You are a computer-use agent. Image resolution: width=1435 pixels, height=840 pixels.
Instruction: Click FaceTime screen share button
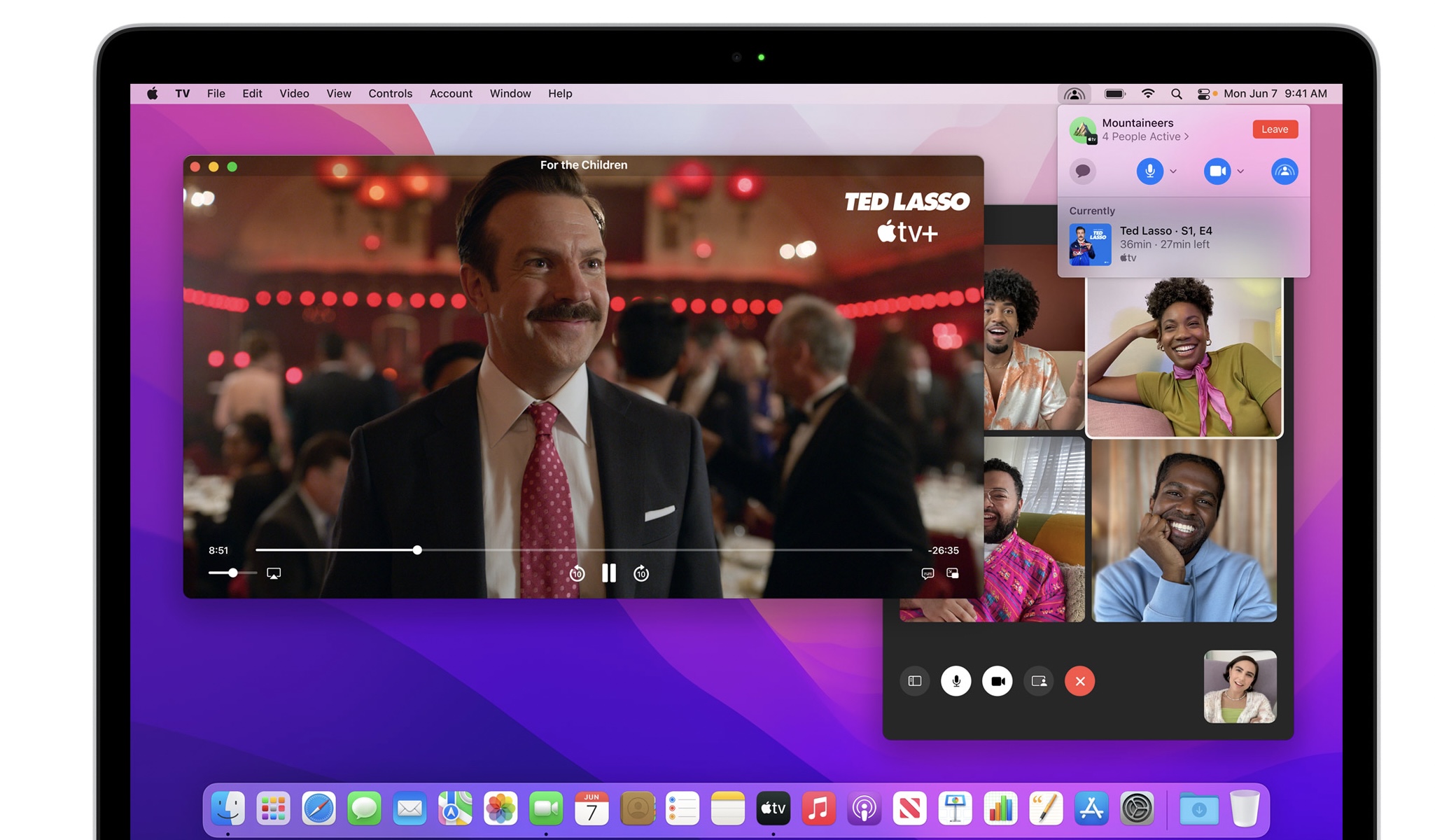tap(1039, 681)
